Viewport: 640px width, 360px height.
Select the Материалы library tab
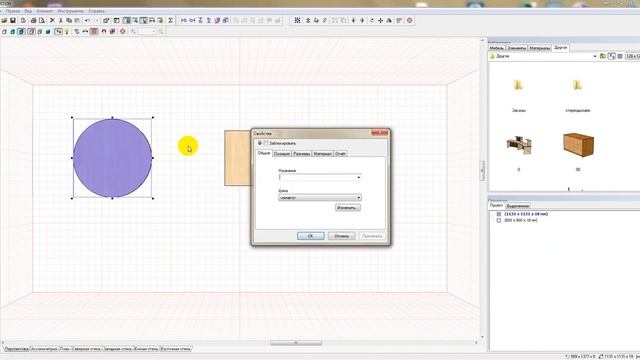540,48
